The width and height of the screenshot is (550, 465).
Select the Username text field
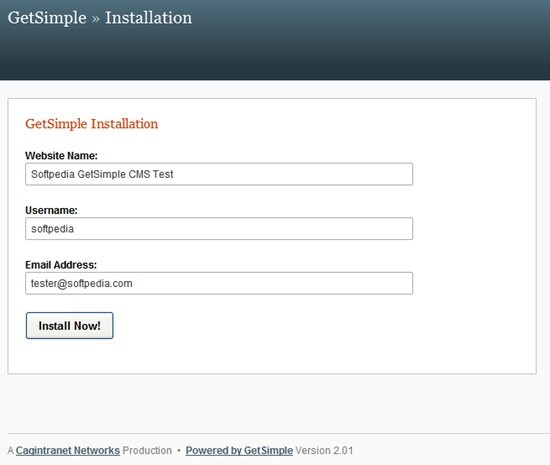click(219, 229)
